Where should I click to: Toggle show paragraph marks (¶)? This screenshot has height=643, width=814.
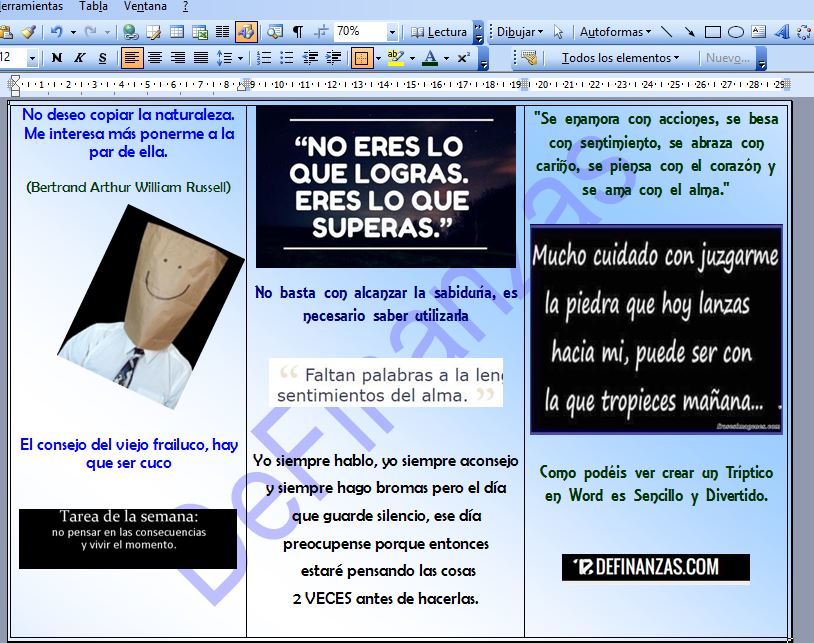pos(298,32)
